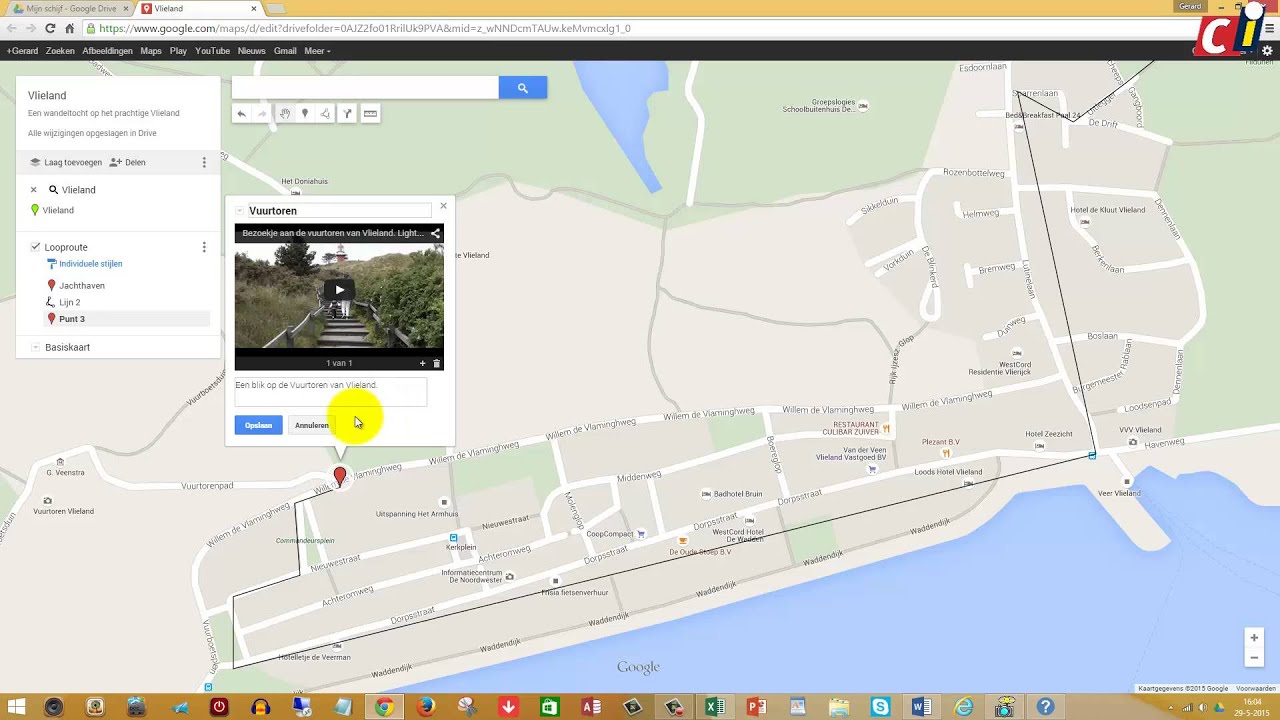Screen dimensions: 1280x720
Task: Click the blue map search button
Action: (522, 88)
